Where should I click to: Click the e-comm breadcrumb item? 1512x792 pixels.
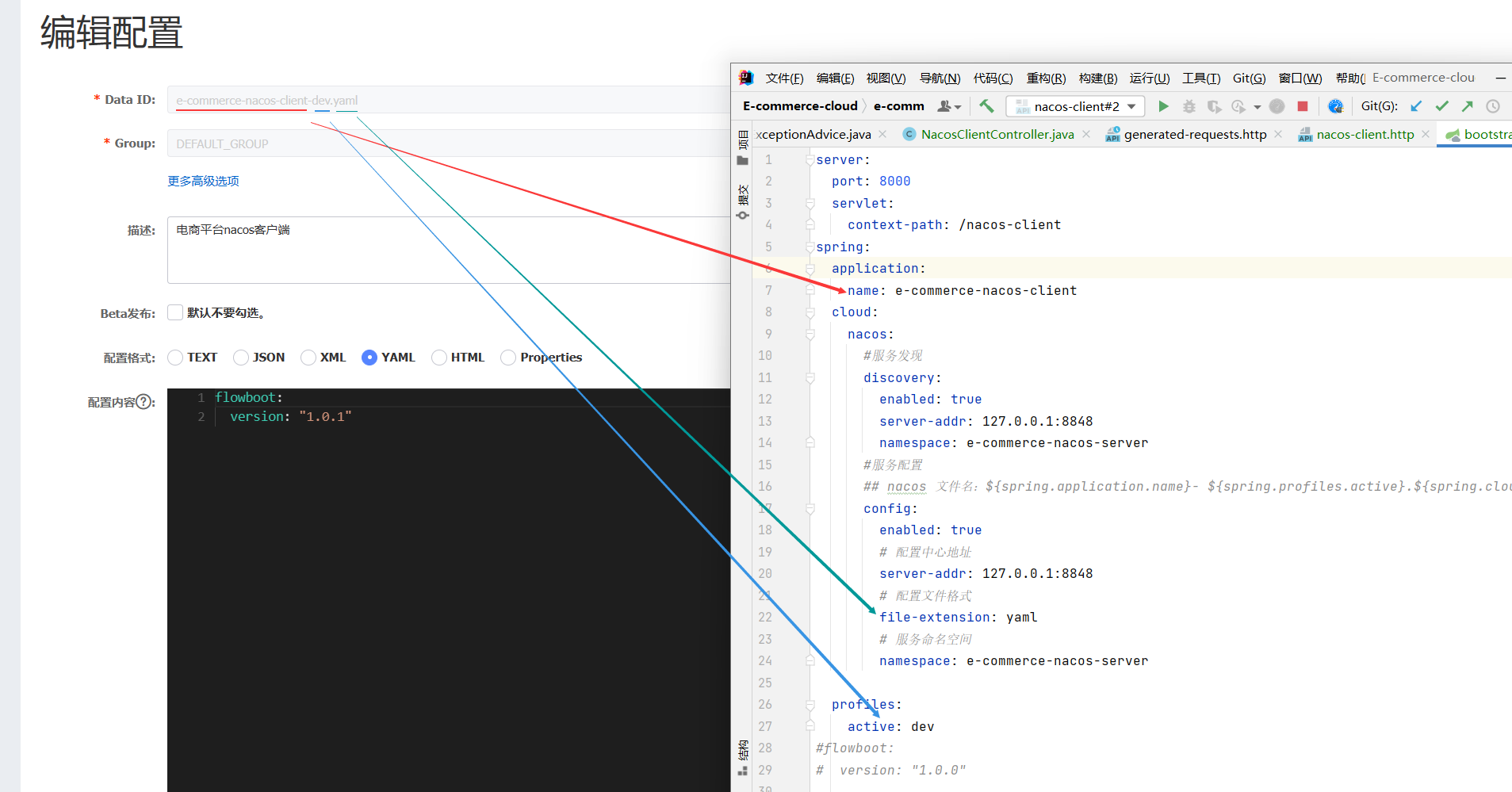[899, 106]
